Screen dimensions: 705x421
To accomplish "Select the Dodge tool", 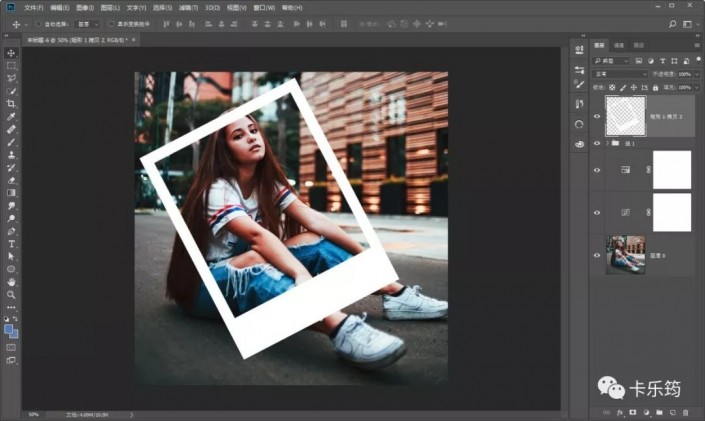I will coord(11,219).
